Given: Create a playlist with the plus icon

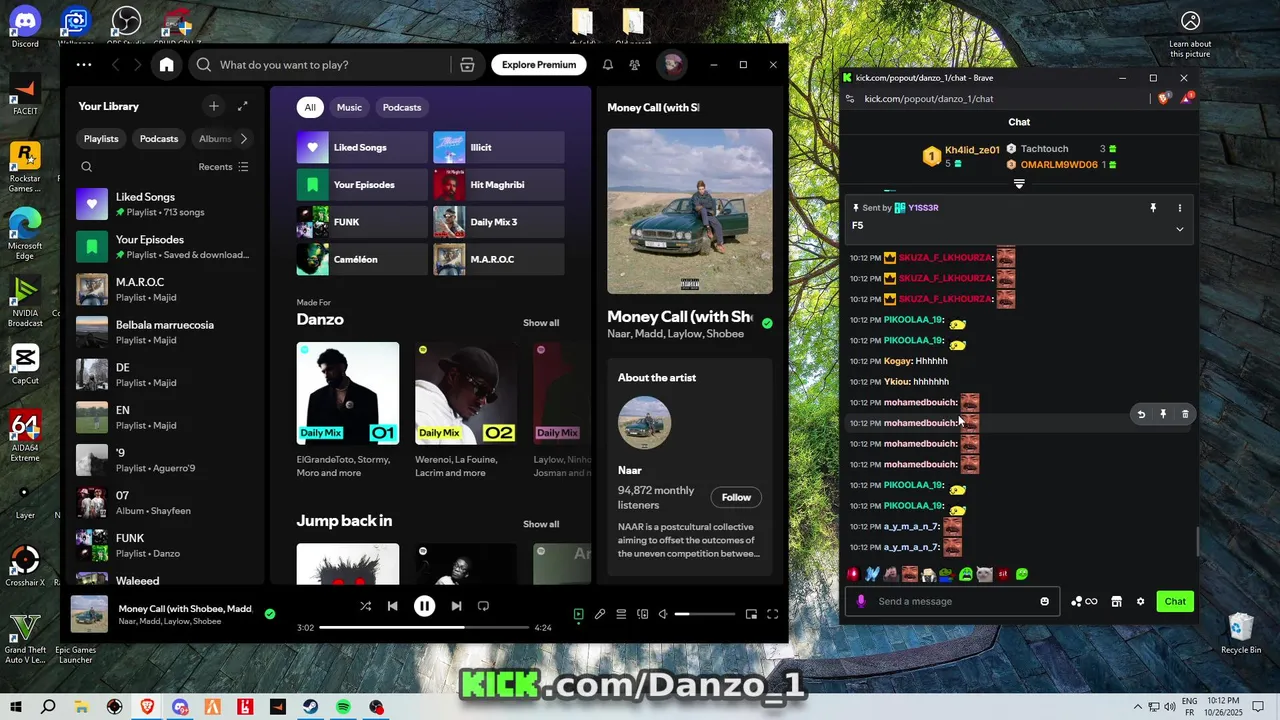Looking at the screenshot, I should [x=213, y=106].
